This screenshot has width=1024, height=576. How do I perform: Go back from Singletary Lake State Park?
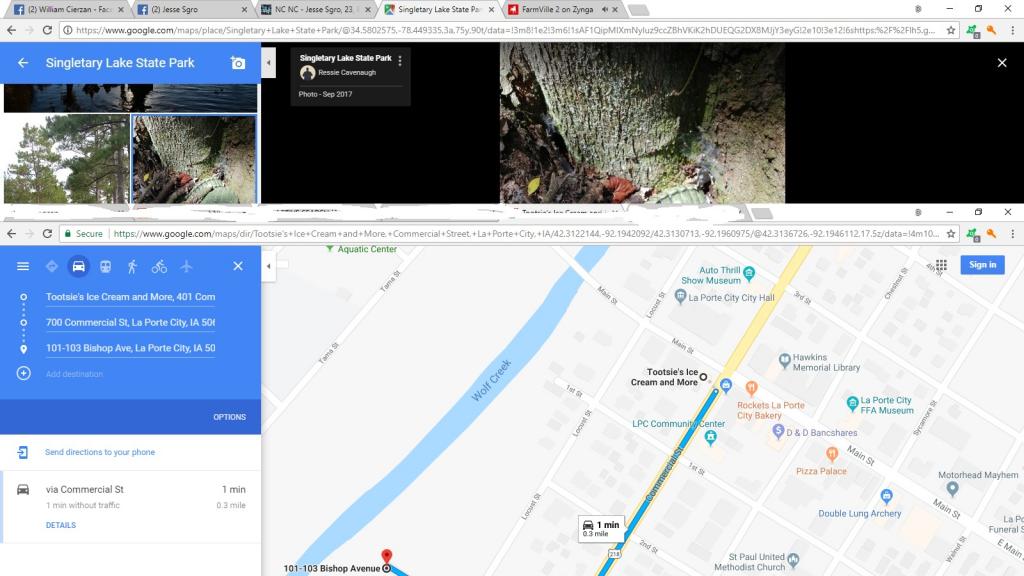[x=22, y=63]
